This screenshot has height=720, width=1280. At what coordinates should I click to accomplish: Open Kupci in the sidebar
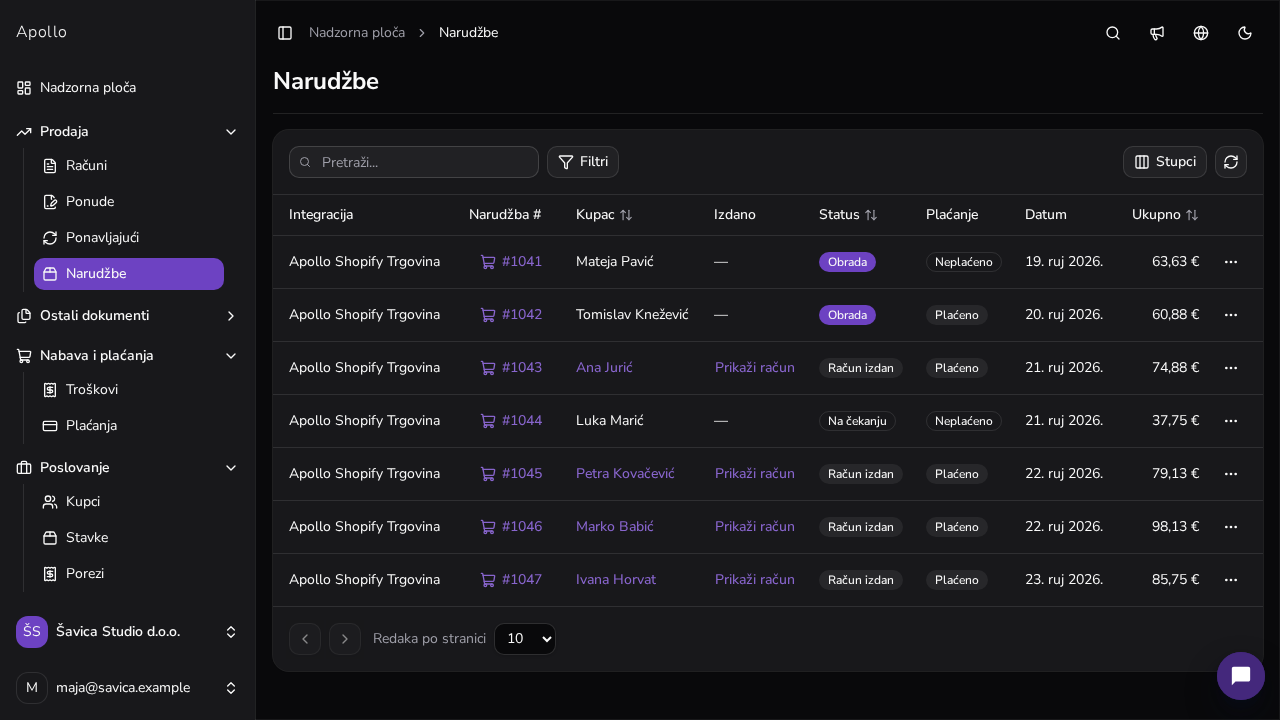pyautogui.click(x=129, y=502)
